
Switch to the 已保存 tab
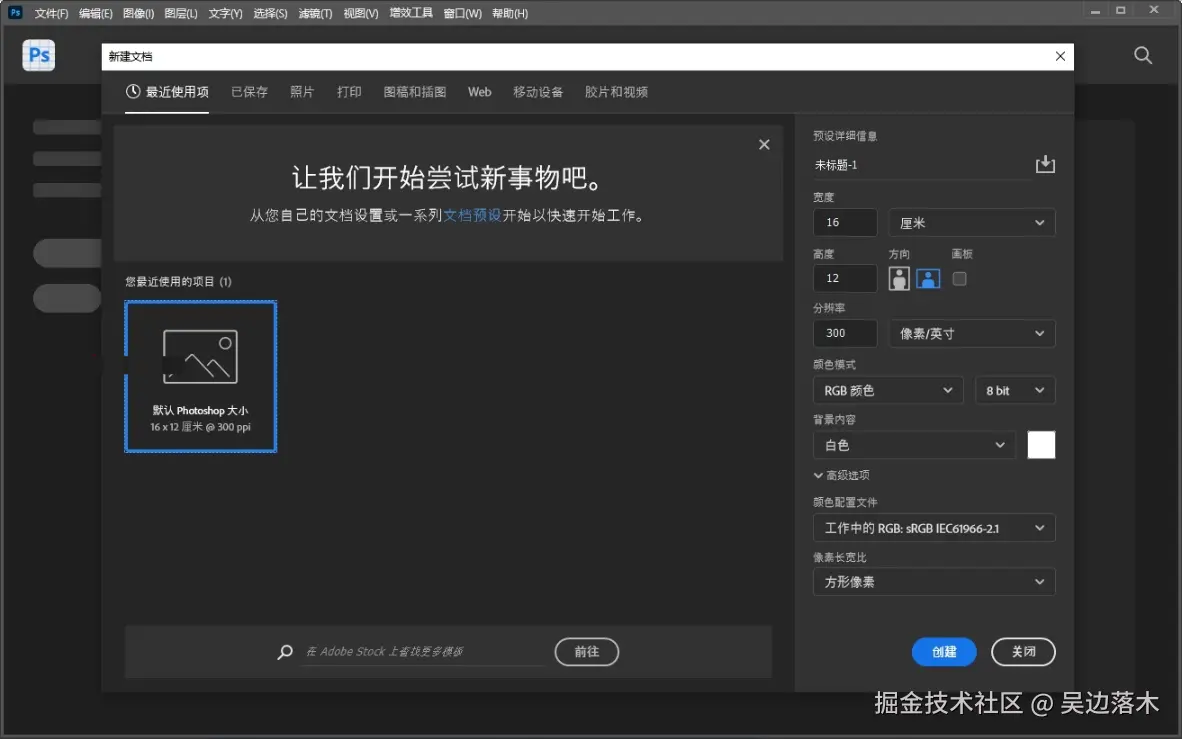[249, 92]
